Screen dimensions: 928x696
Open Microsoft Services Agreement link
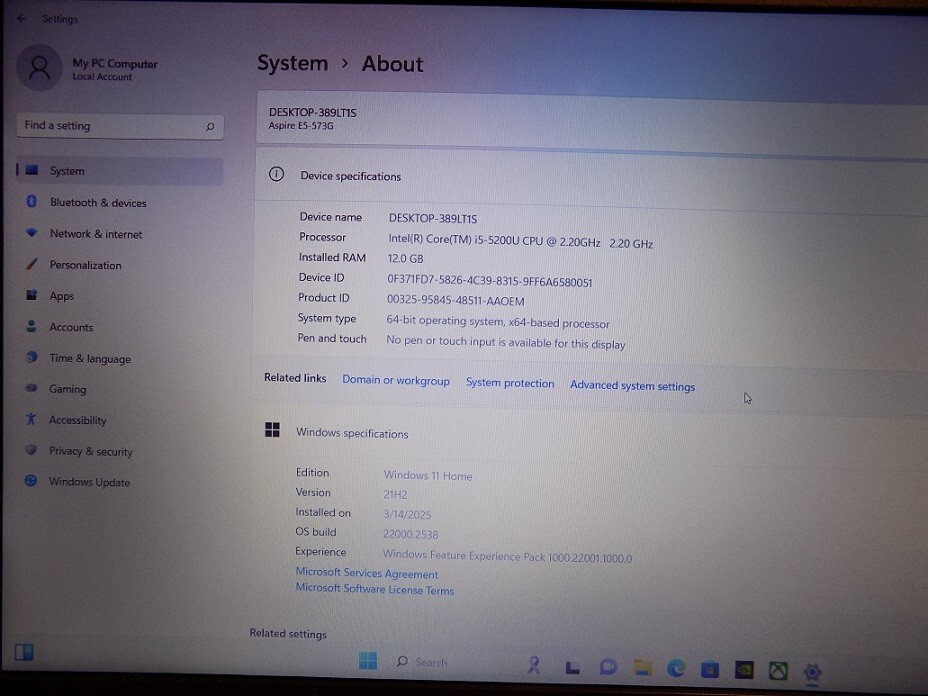[367, 573]
